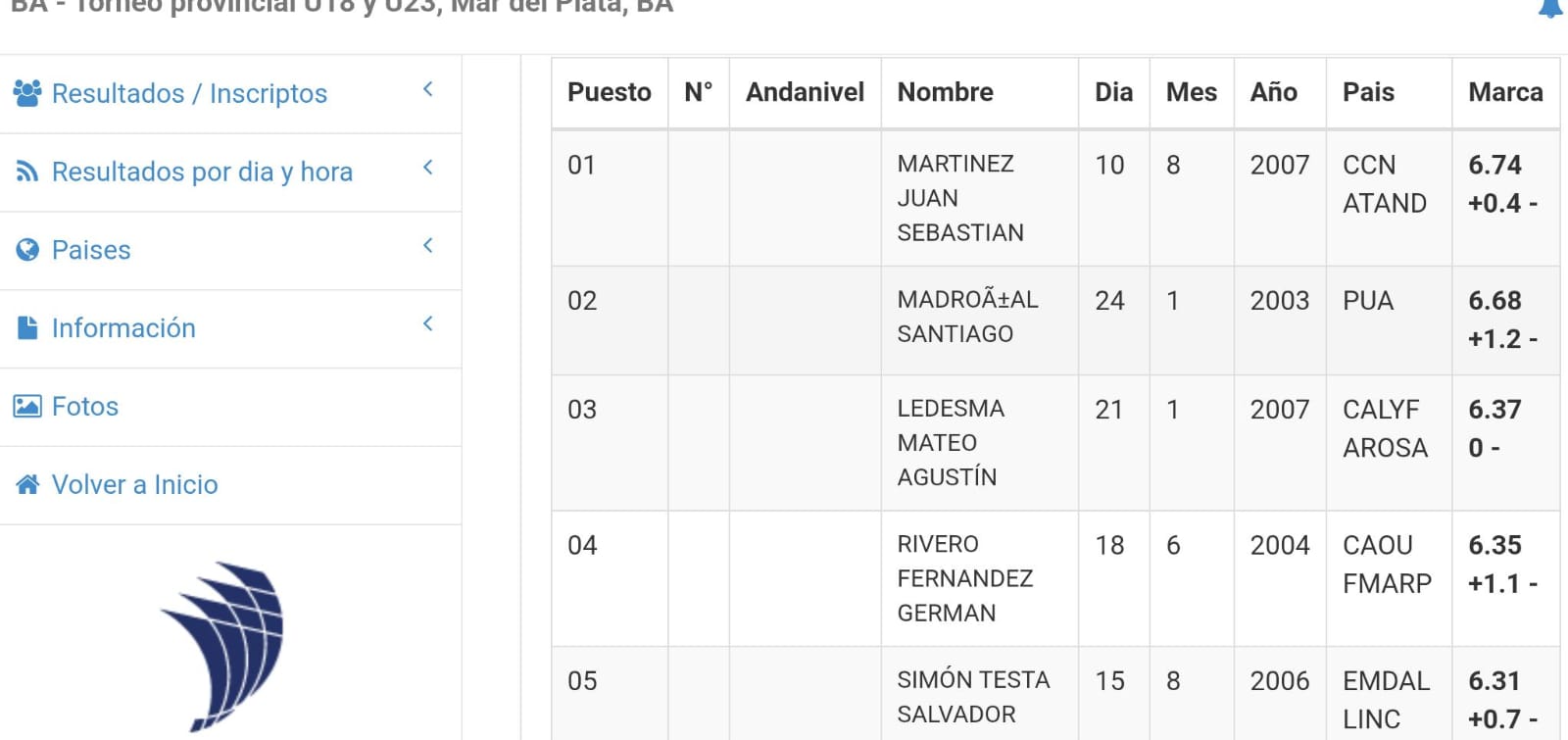Open the Fotos menu item

230,408
